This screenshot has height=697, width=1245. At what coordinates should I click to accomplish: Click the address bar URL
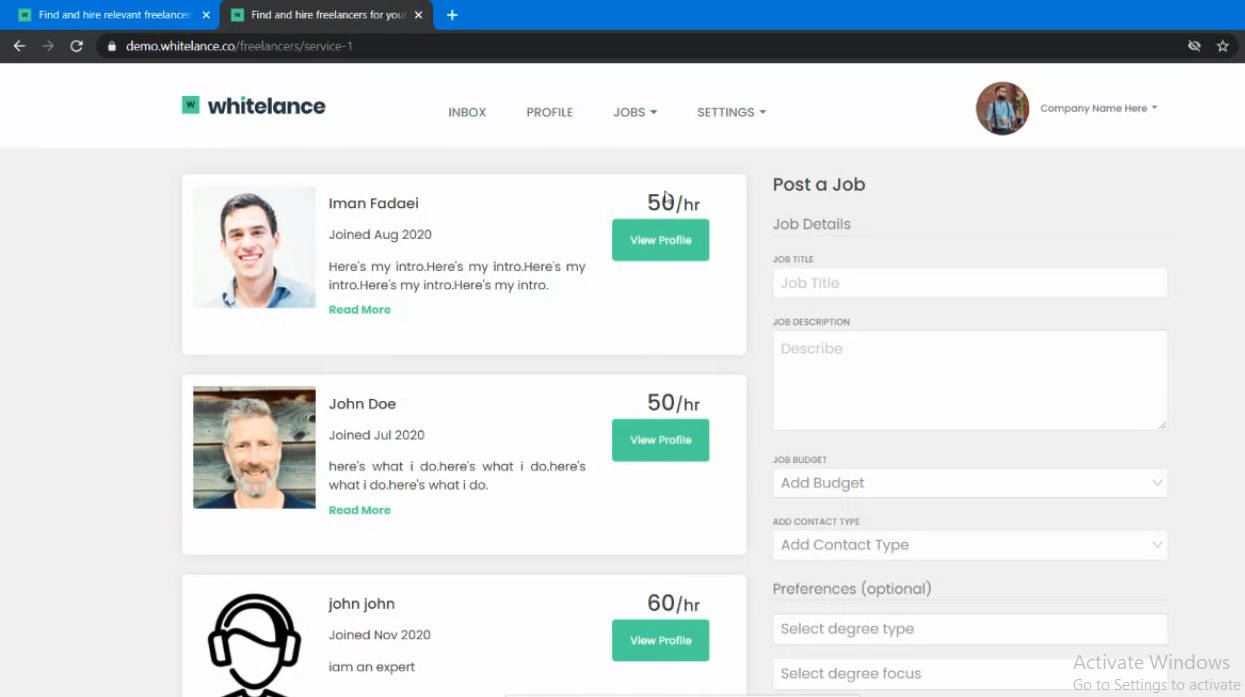pos(239,46)
